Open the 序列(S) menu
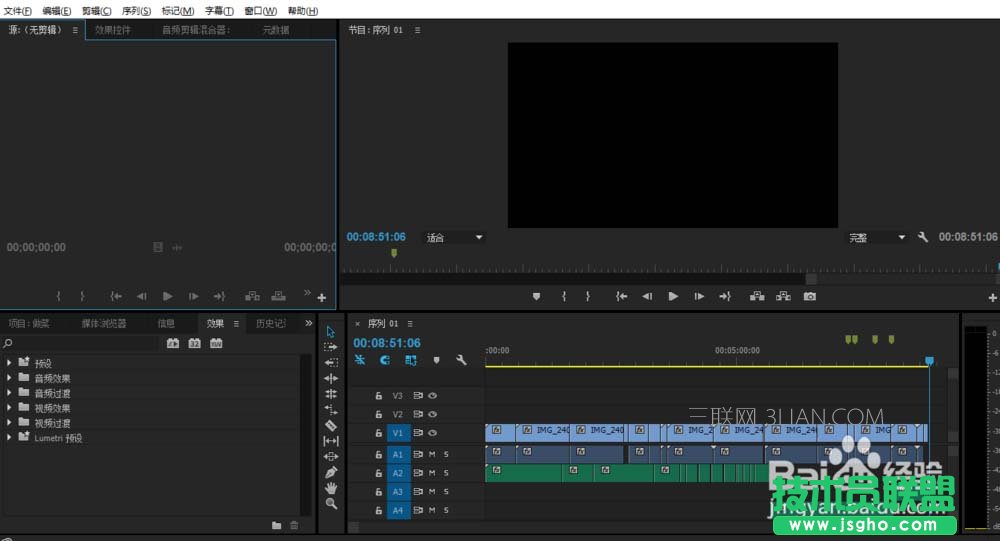 pyautogui.click(x=136, y=11)
